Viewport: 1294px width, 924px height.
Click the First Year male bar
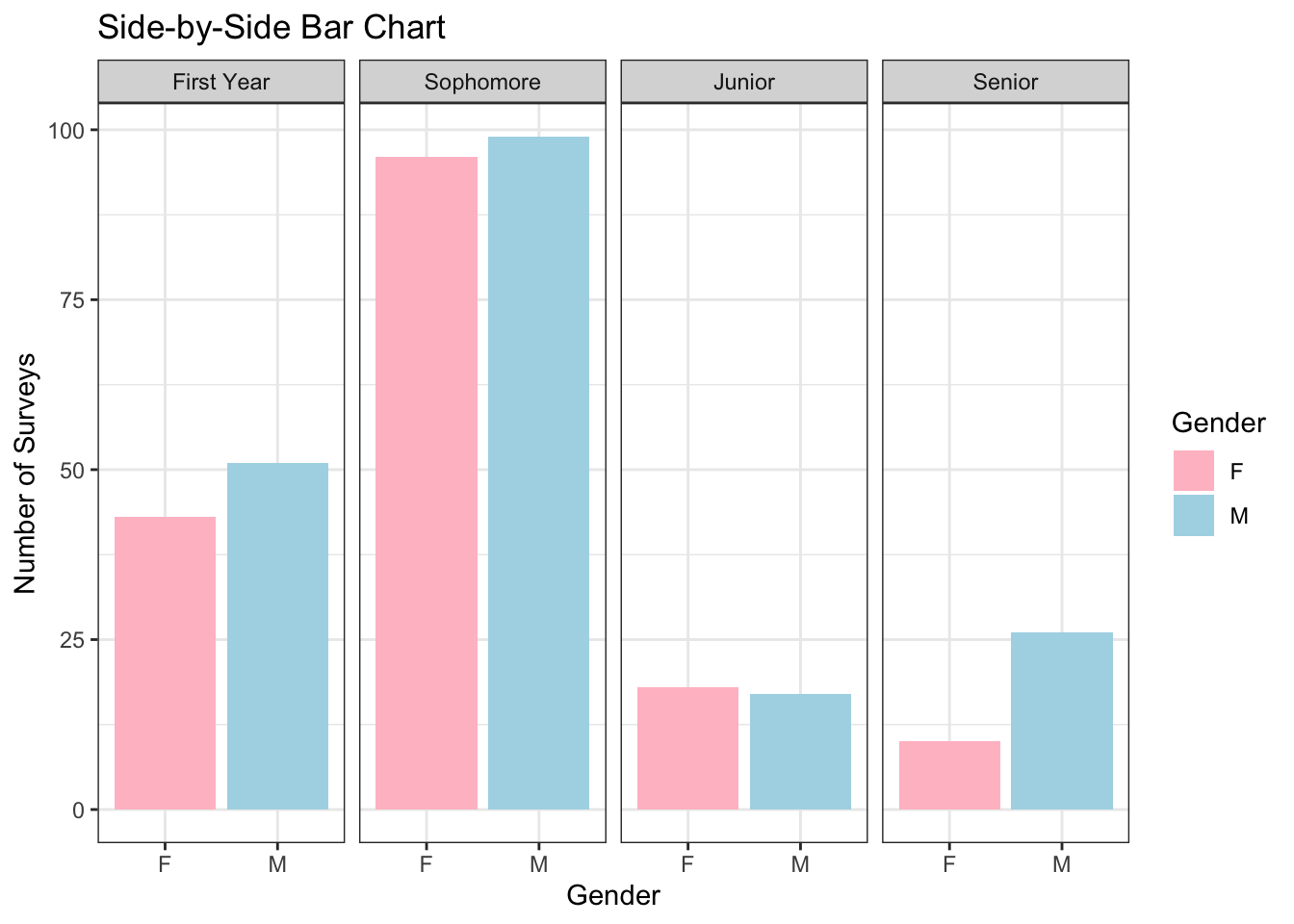[x=277, y=636]
